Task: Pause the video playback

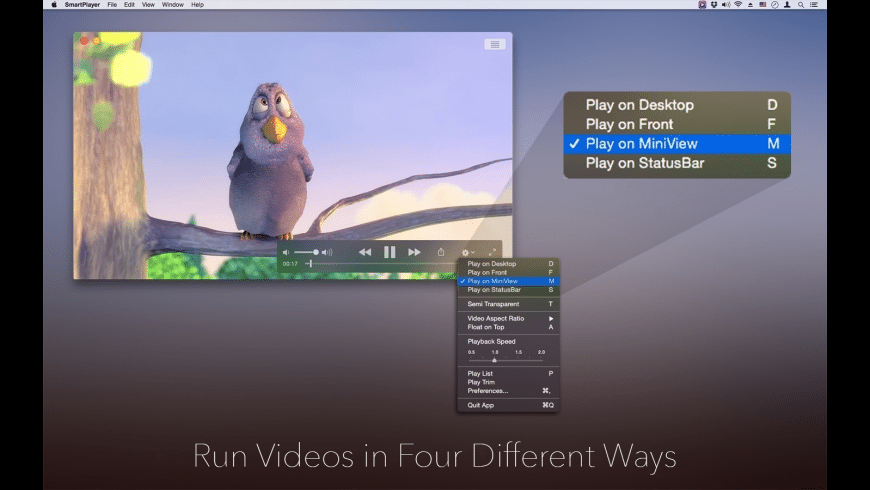Action: (x=390, y=252)
